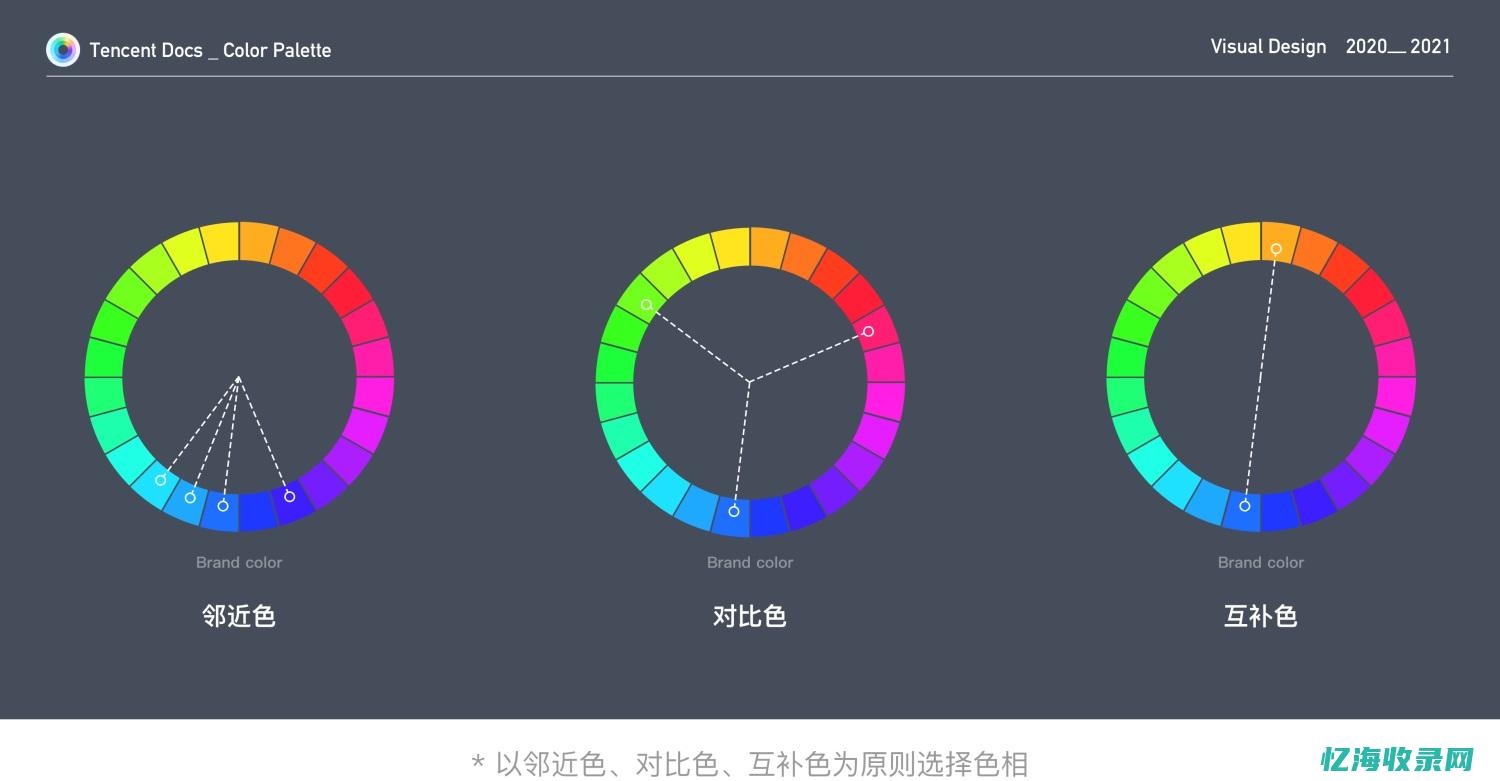Pick the indigo marker on the 邻近色 wheel
The width and height of the screenshot is (1500, 781).
[290, 496]
